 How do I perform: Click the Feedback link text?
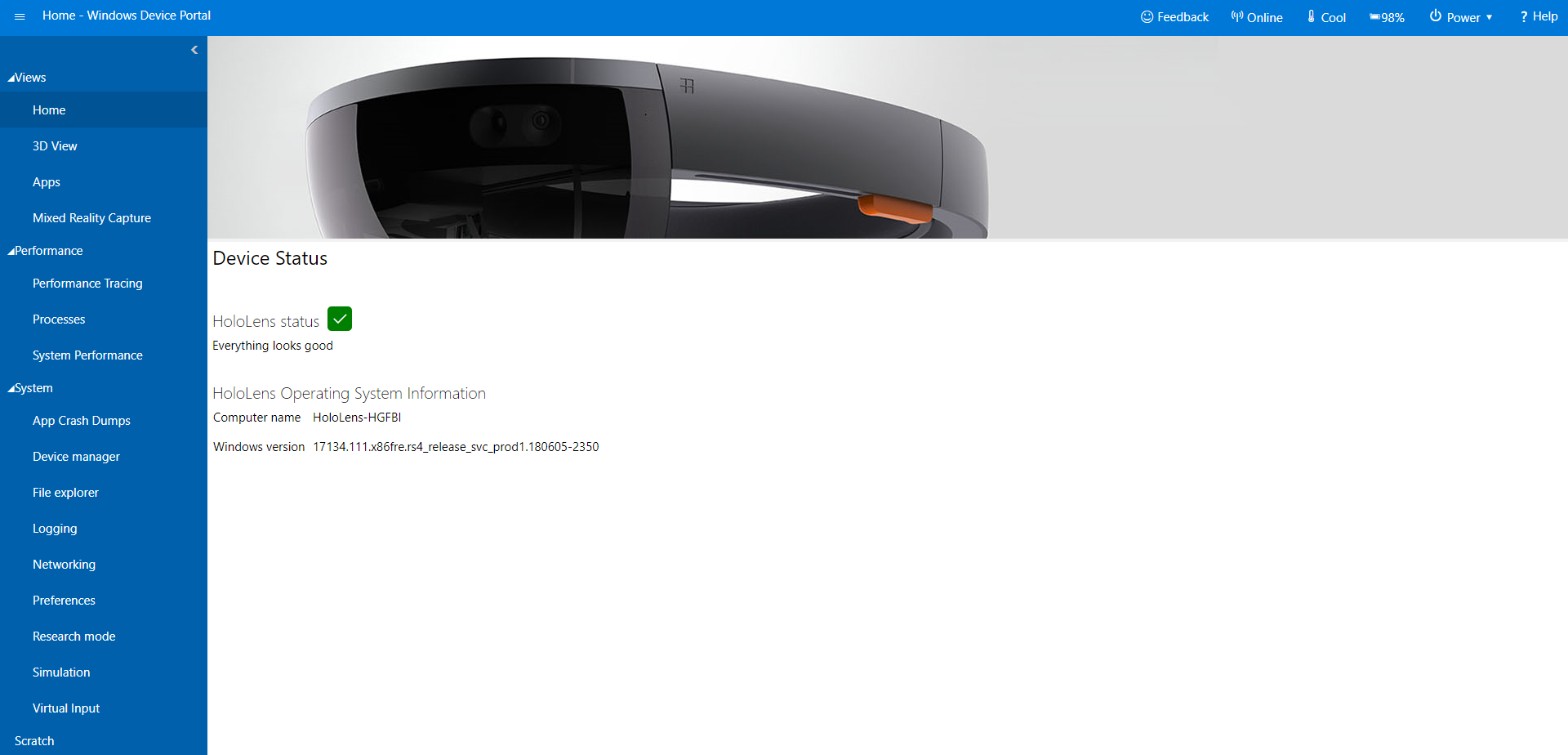pos(1183,17)
